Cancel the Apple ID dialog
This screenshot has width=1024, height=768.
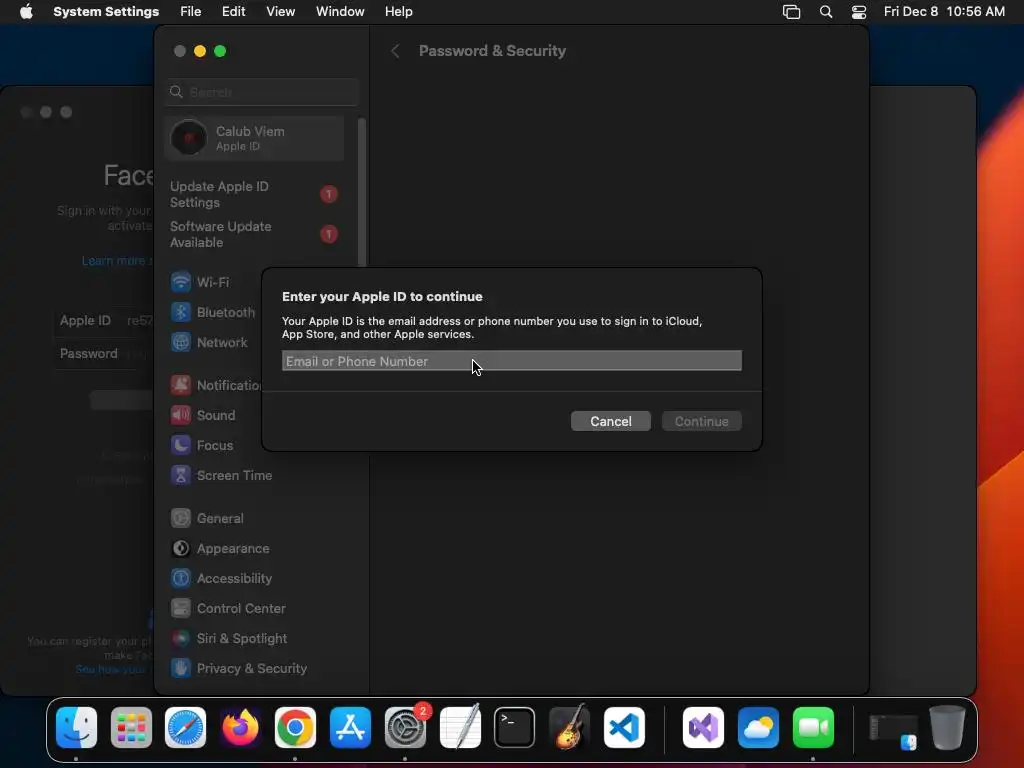(611, 421)
